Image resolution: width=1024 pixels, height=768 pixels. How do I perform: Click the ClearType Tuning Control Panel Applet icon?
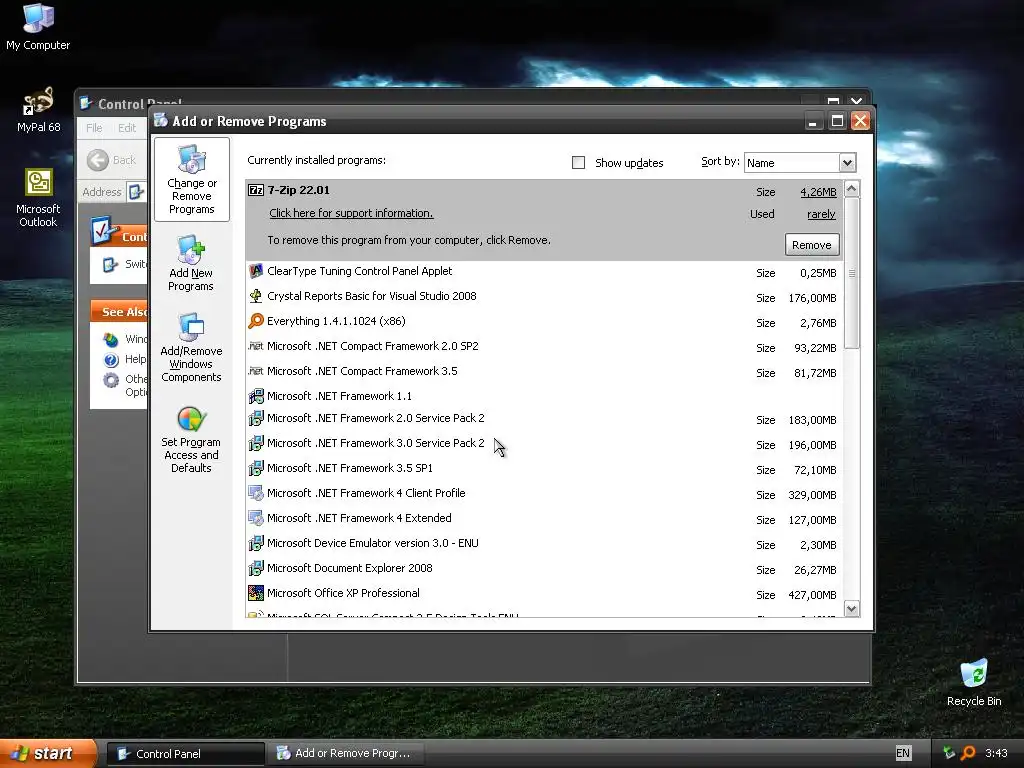256,271
